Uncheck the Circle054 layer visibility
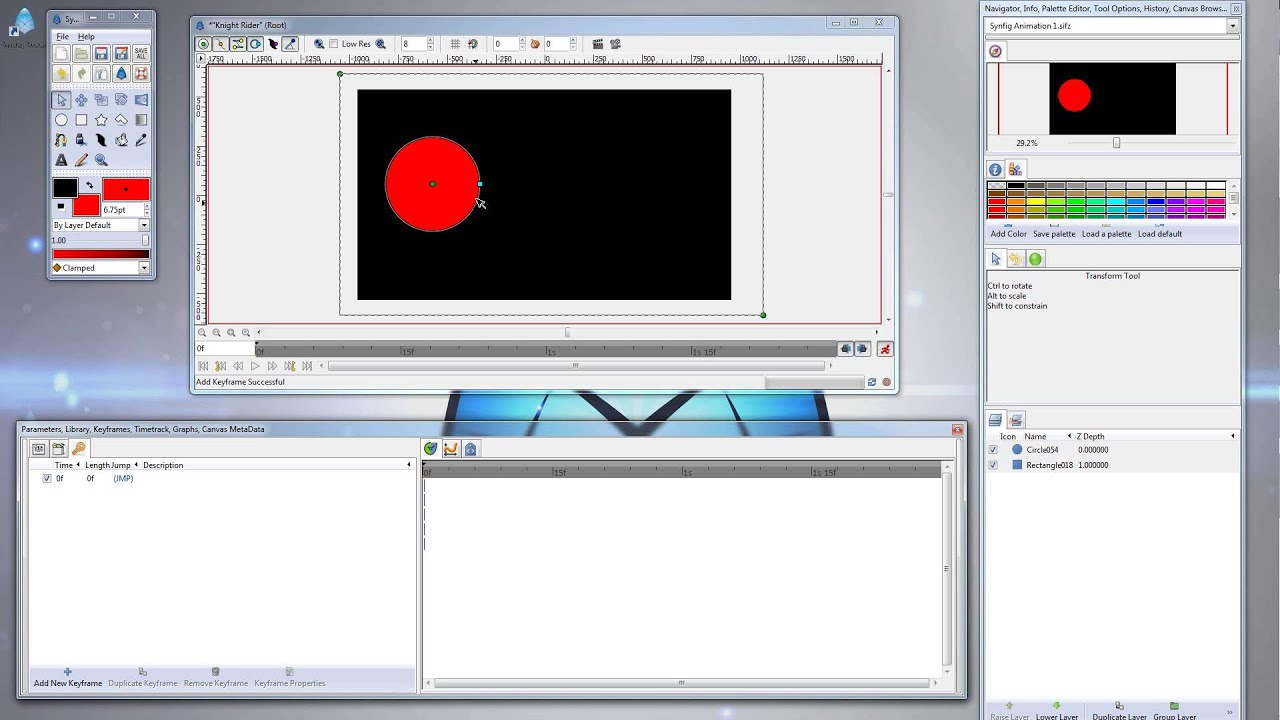Screen dimensions: 1280x720 (993, 450)
